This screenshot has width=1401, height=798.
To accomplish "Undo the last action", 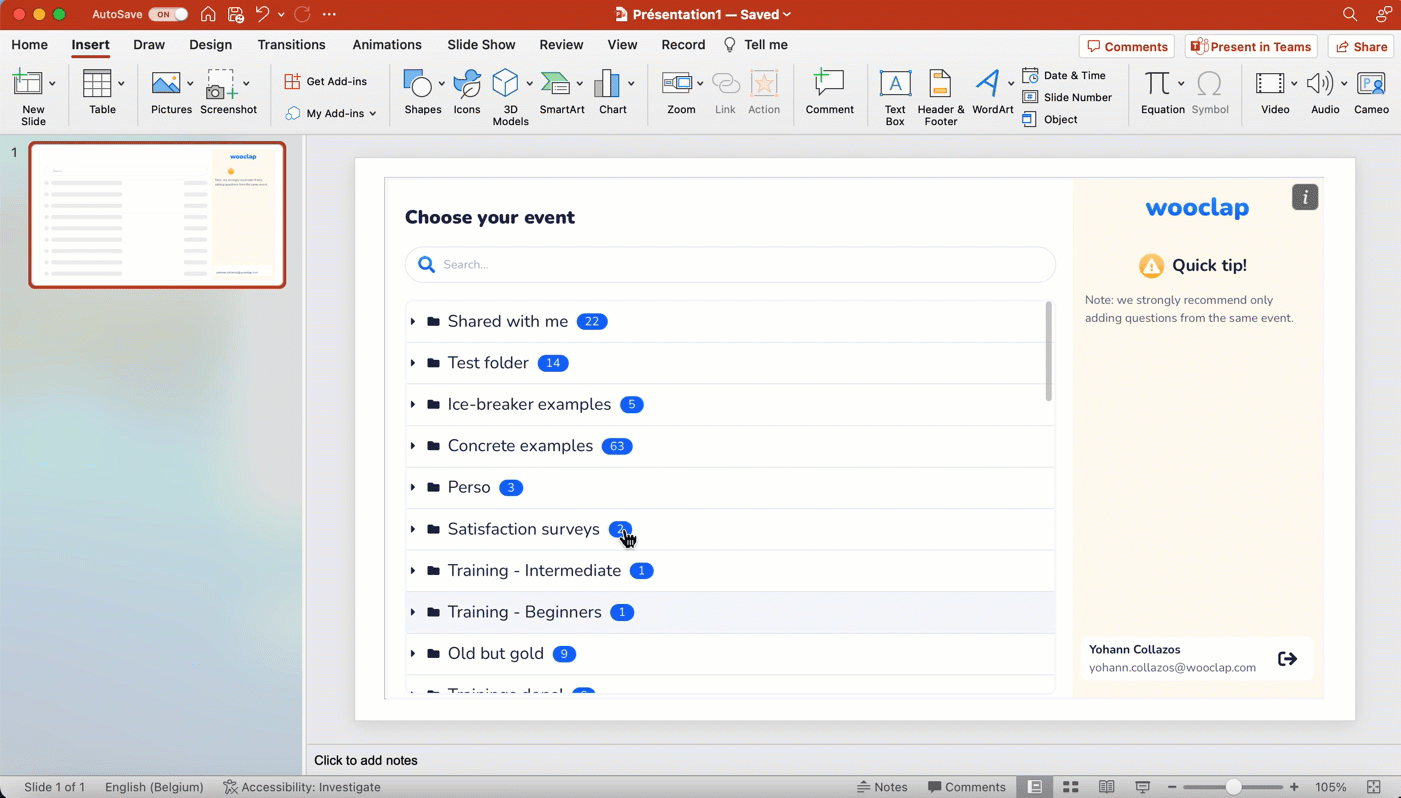I will (262, 14).
